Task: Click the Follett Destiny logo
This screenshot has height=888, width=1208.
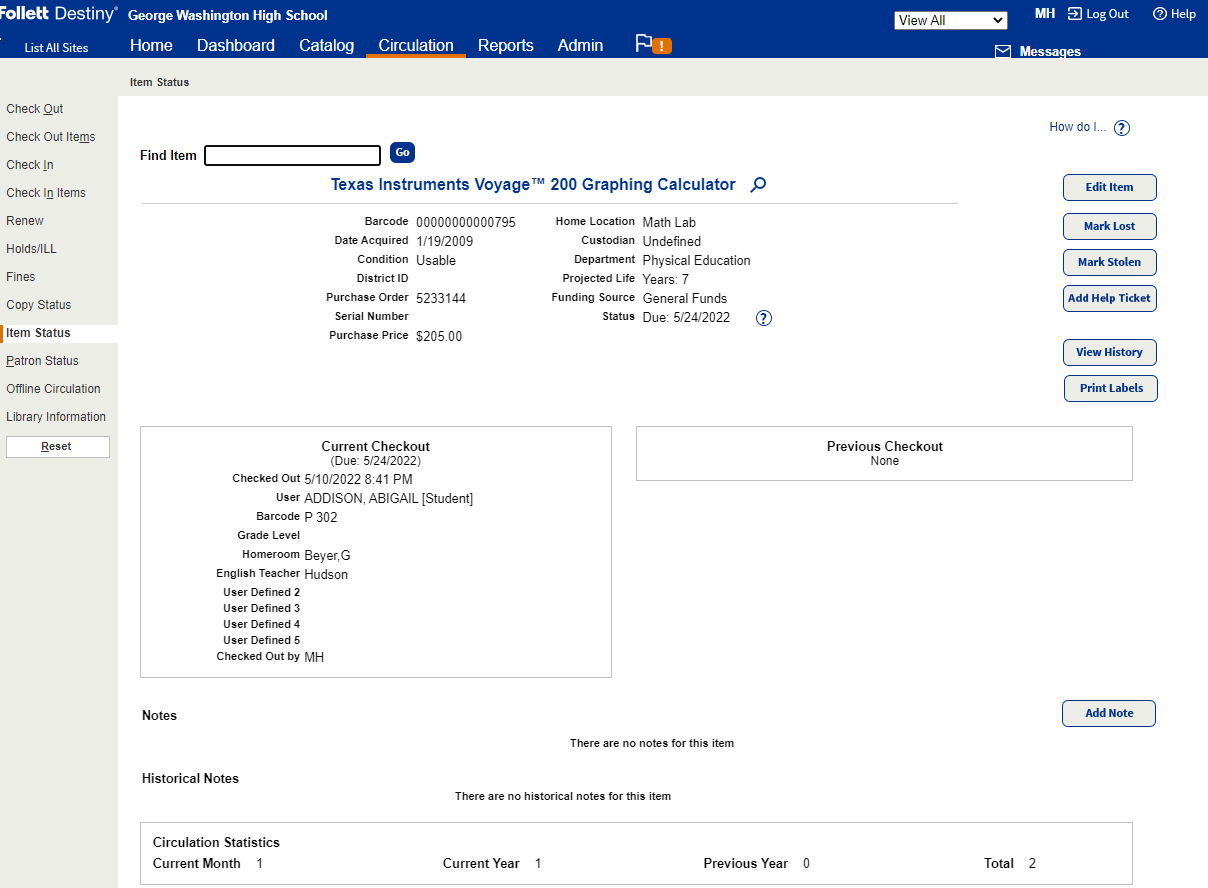Action: pos(55,13)
